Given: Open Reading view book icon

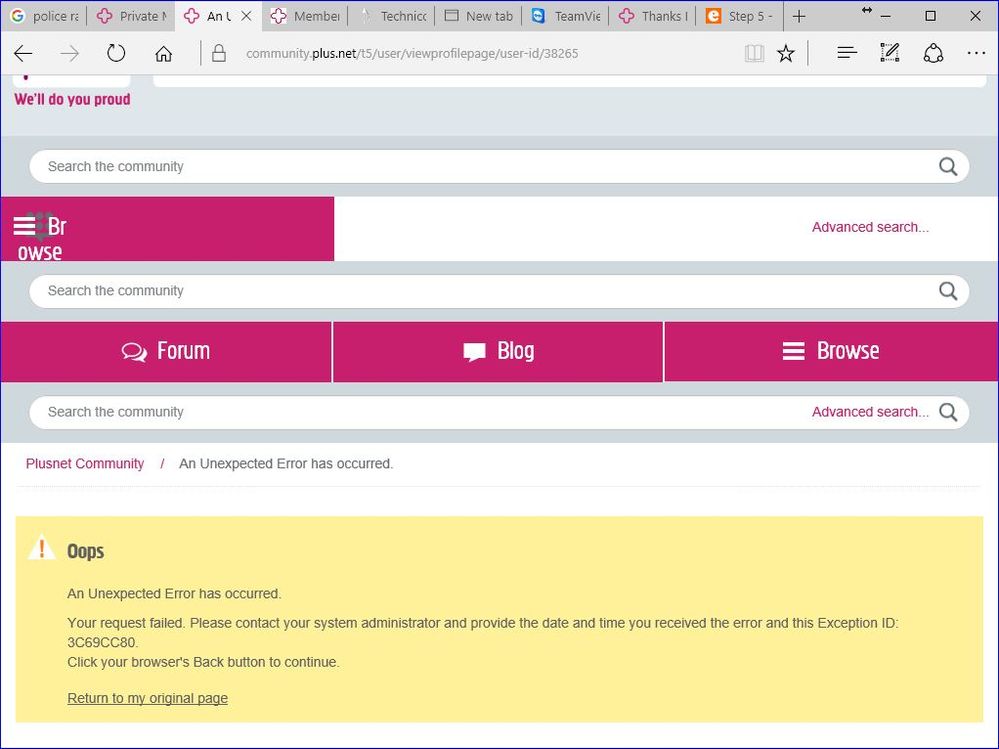Looking at the screenshot, I should pos(754,54).
